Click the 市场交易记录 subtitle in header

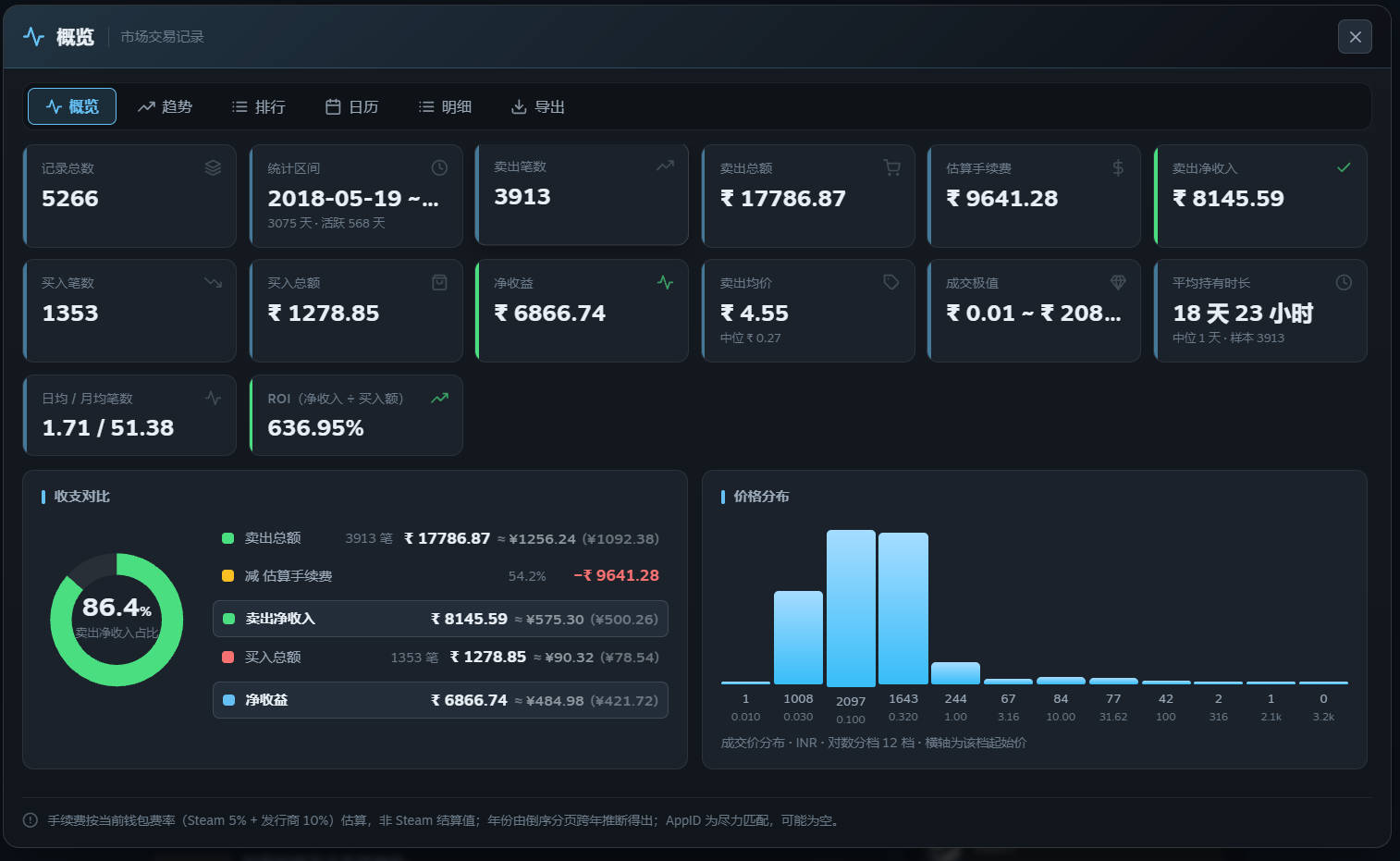point(162,37)
